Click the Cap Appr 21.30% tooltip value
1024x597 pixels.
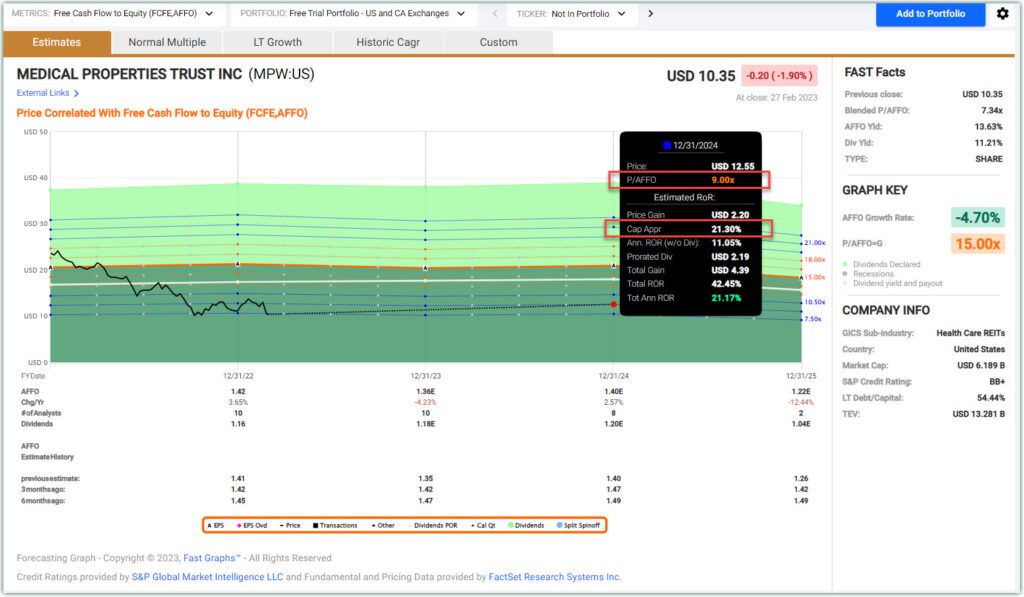(x=726, y=229)
